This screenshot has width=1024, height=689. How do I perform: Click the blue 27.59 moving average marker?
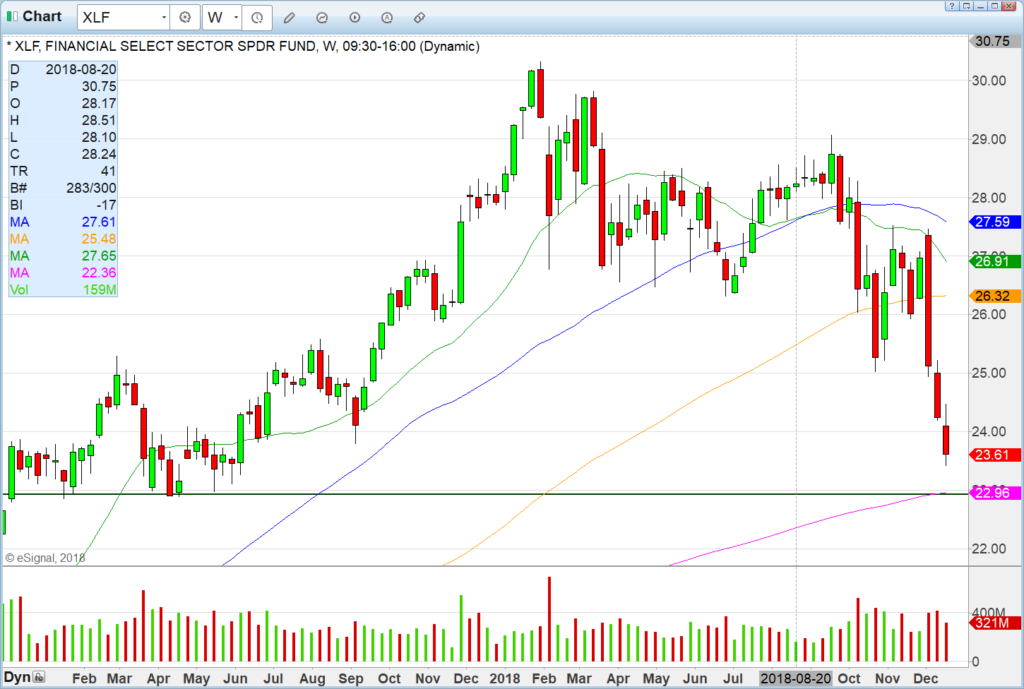coord(994,222)
